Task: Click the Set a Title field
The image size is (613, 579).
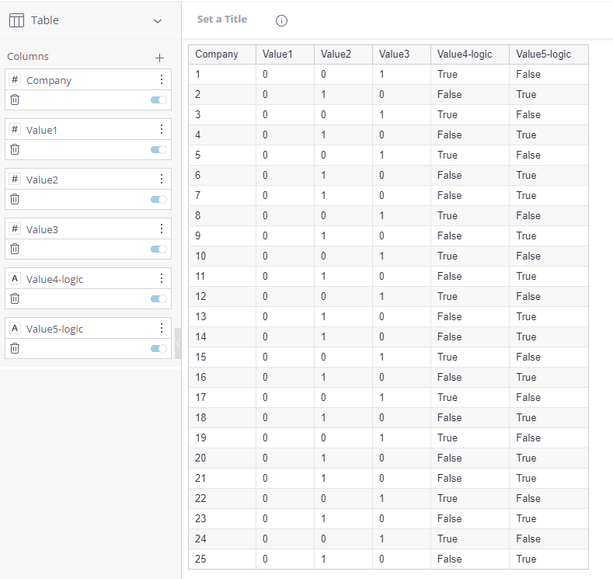Action: coord(221,20)
